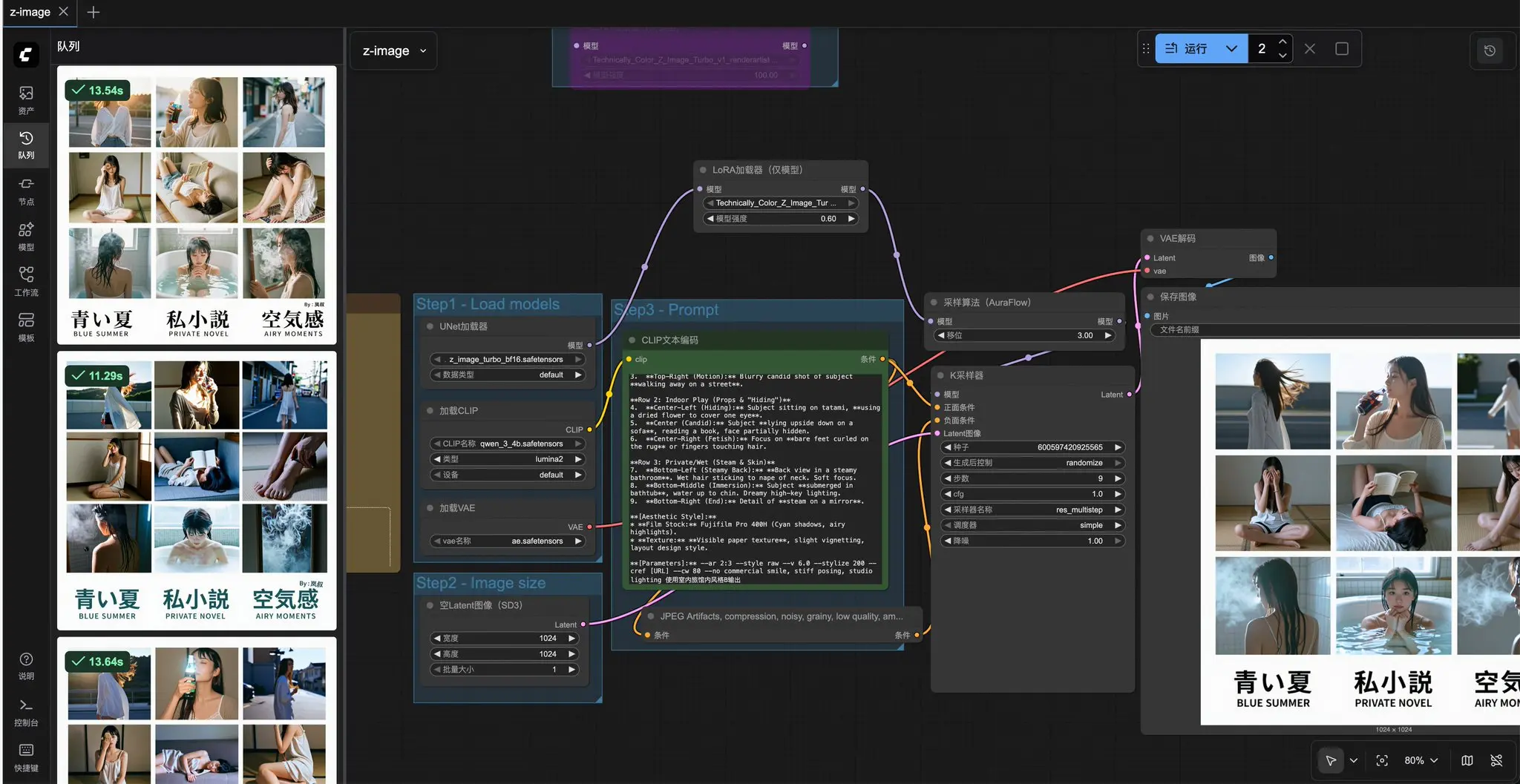1520x784 pixels.
Task: Open the 模板 templates panel
Action: [26, 326]
